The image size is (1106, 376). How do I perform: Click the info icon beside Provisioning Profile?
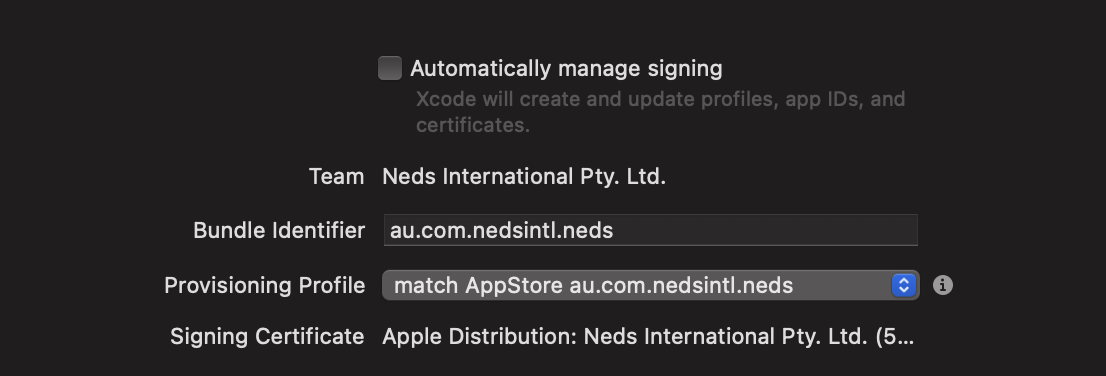pyautogui.click(x=942, y=285)
